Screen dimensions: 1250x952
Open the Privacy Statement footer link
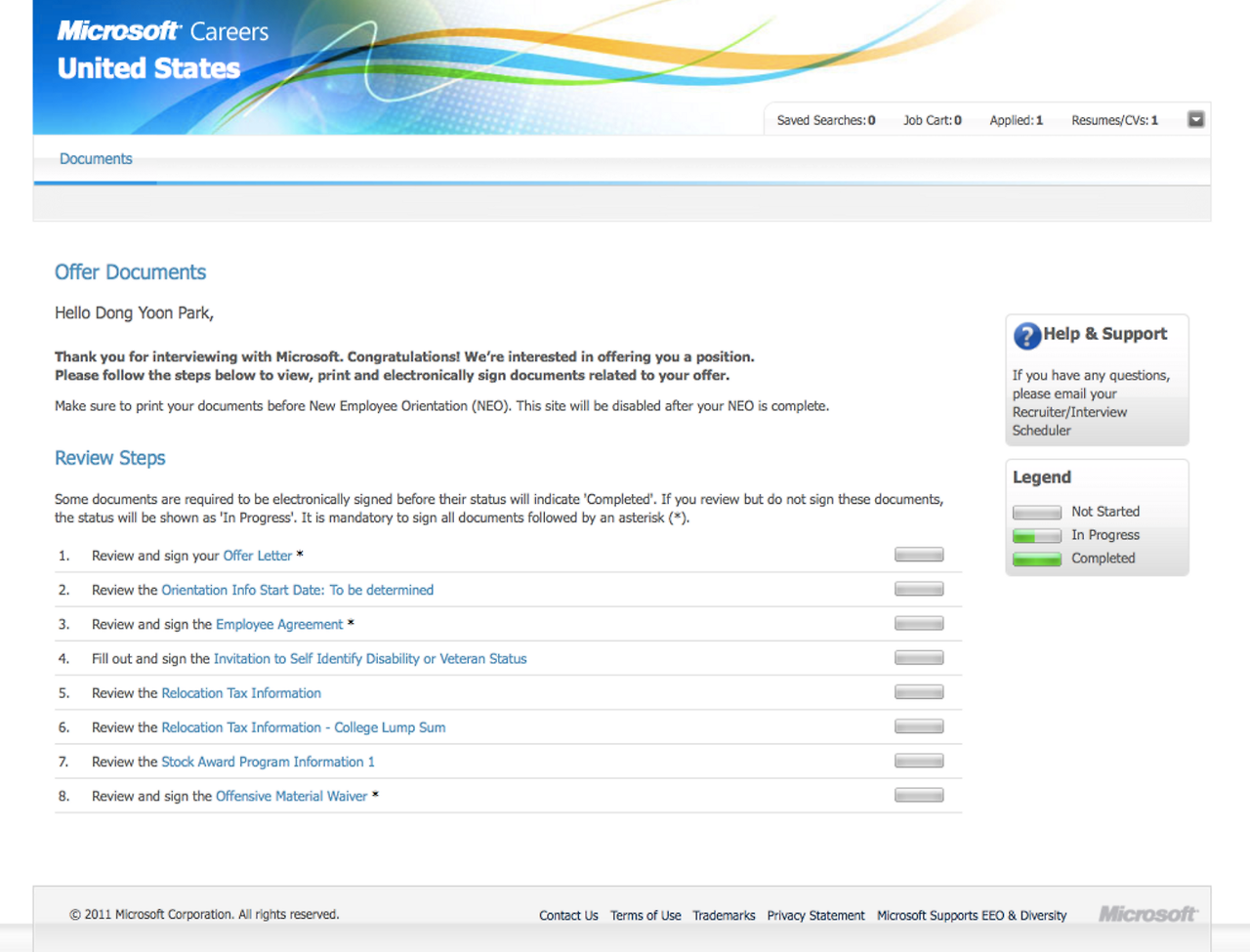click(815, 916)
